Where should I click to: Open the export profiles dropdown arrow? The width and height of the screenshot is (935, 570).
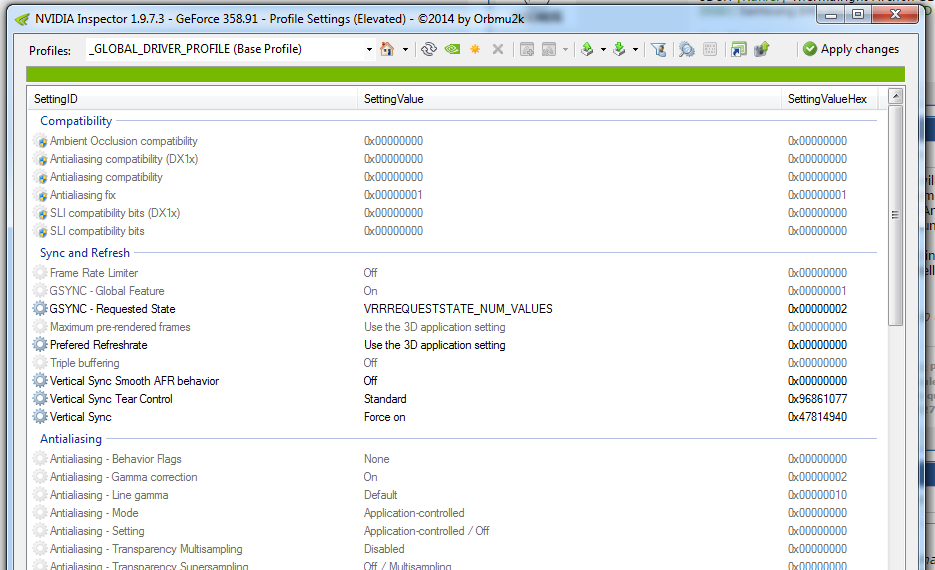coord(603,49)
